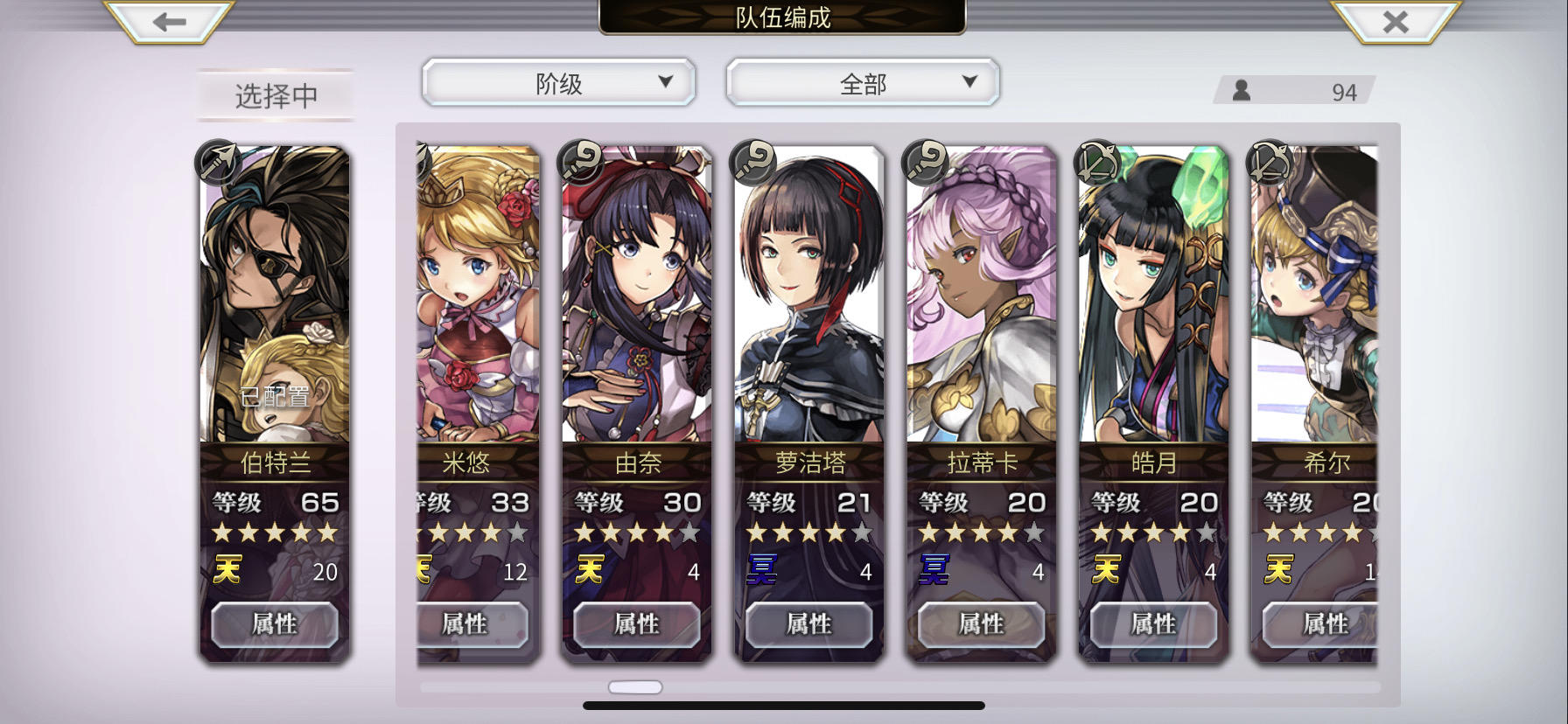
Task: Open the 阶级 sort dropdown
Action: [558, 83]
